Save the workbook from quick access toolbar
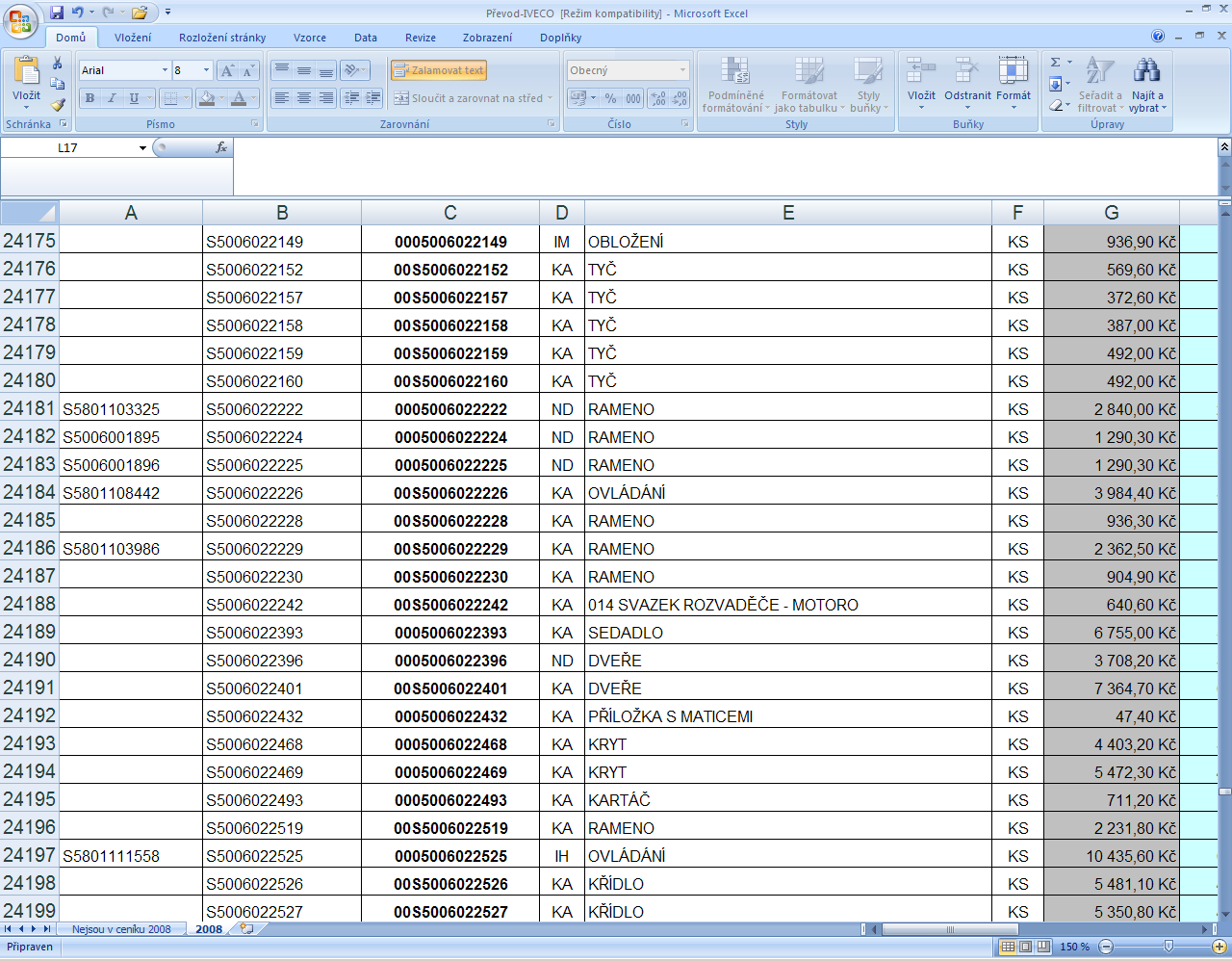Screen dimensions: 1232x961 [x=56, y=13]
